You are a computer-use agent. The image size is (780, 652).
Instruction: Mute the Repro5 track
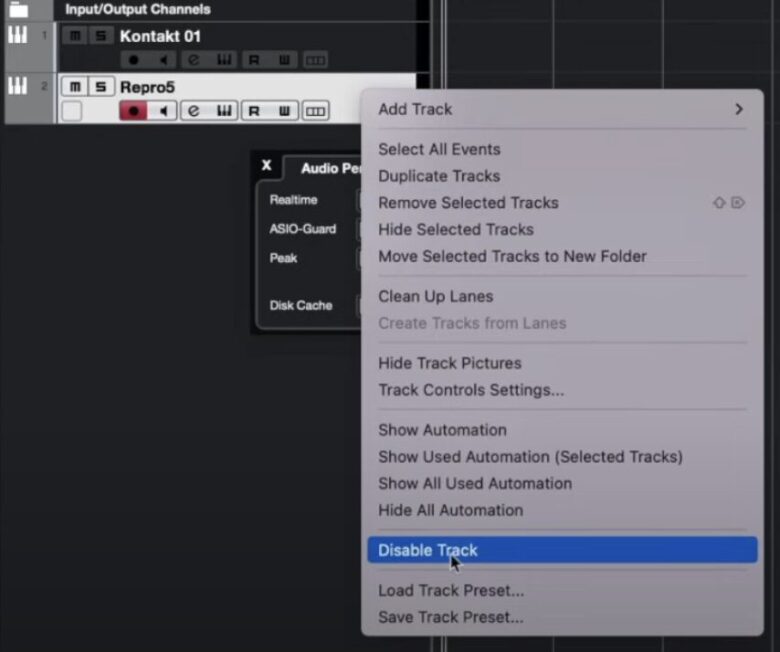pos(74,87)
